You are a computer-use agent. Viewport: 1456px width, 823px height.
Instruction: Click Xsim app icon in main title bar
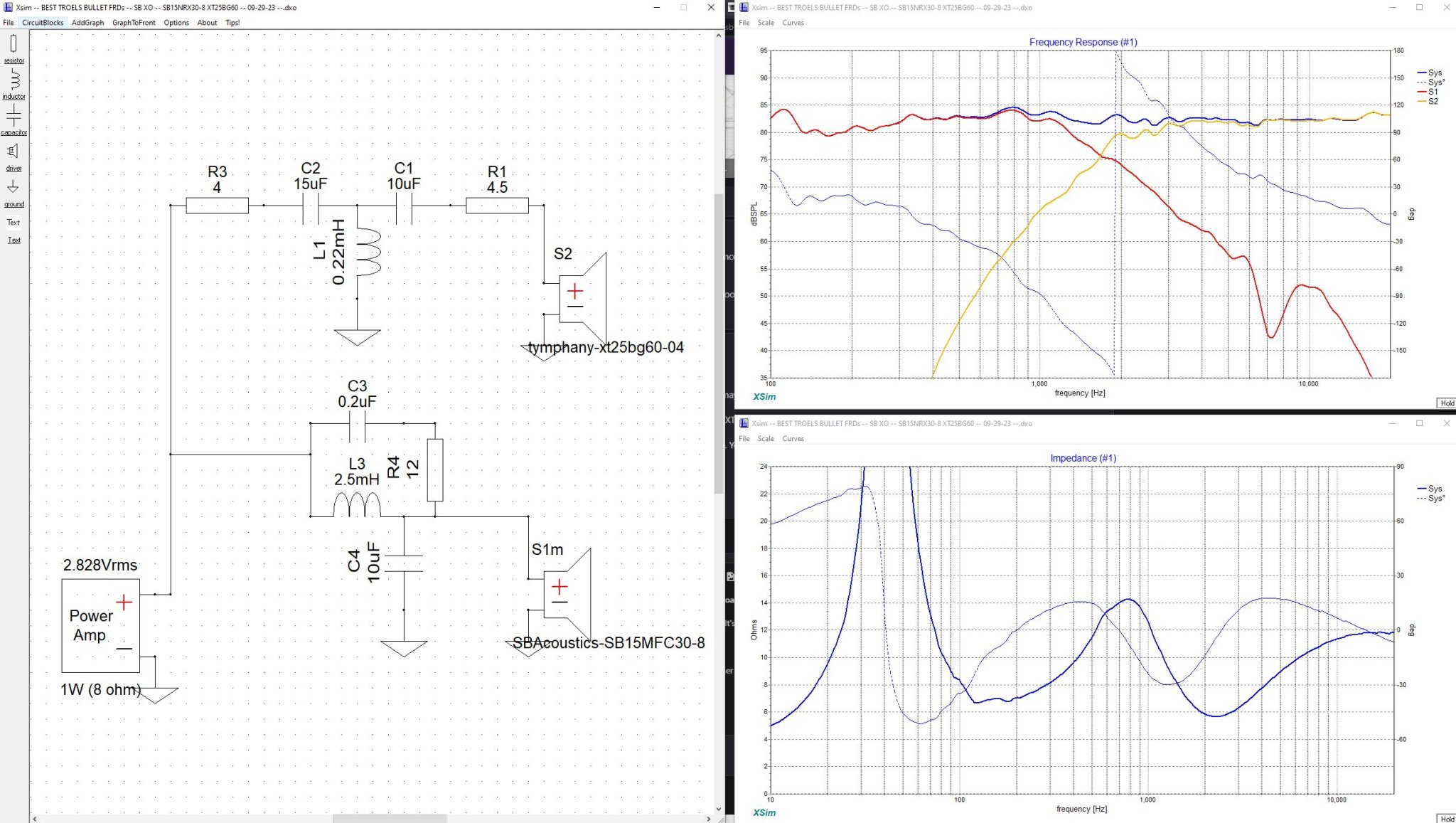click(8, 7)
